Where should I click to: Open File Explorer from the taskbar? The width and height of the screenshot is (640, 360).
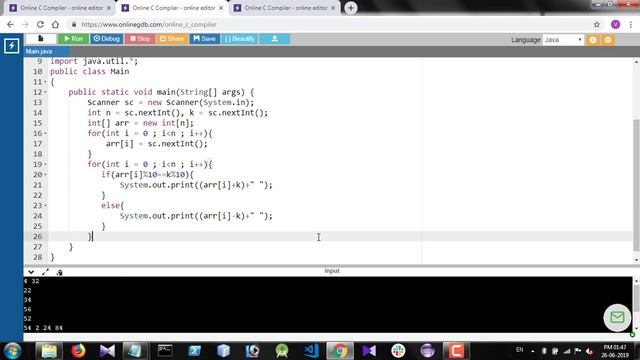click(49, 351)
